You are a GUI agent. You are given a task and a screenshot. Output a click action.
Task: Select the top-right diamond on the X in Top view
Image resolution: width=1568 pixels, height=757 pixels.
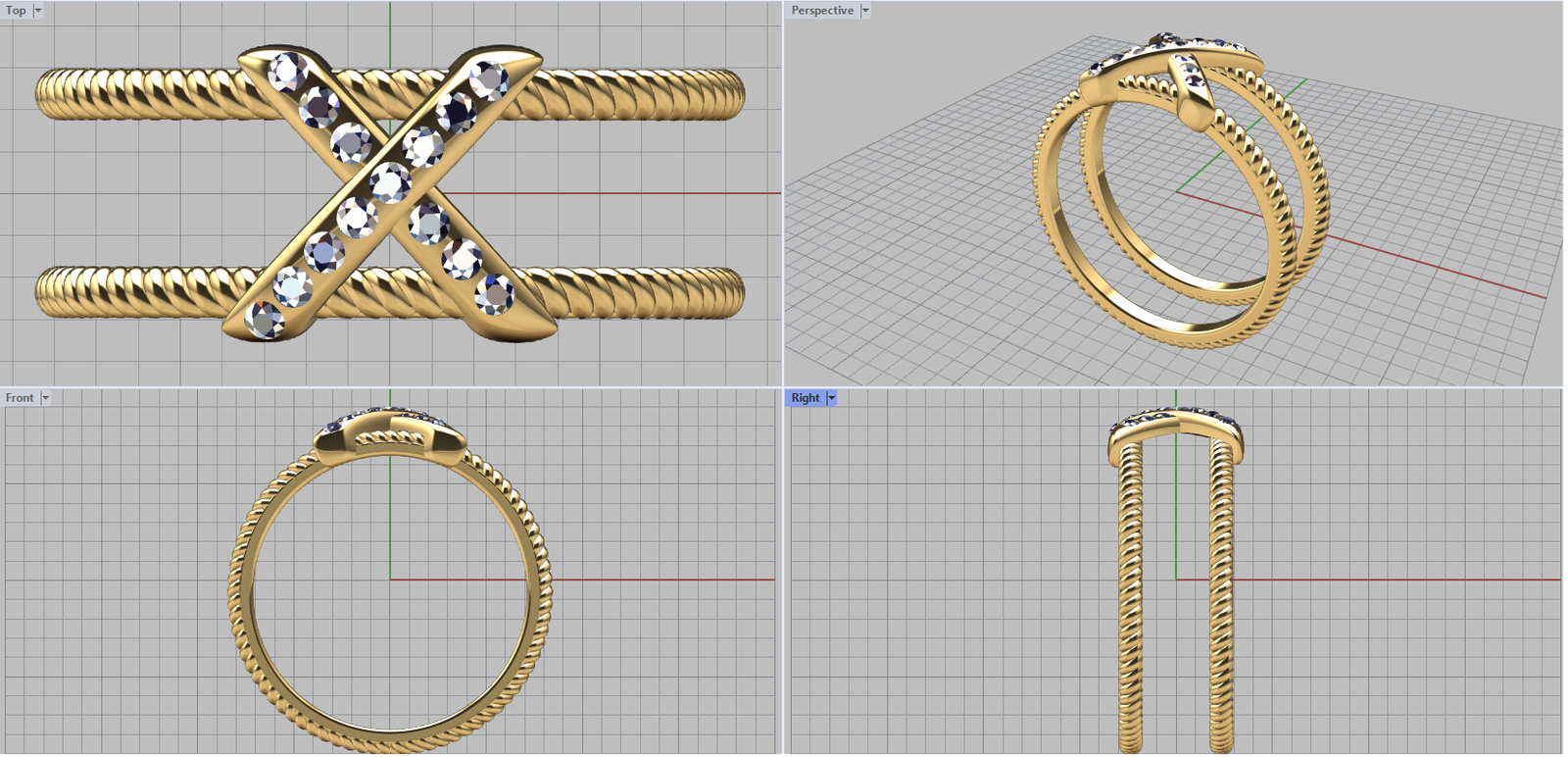click(489, 79)
